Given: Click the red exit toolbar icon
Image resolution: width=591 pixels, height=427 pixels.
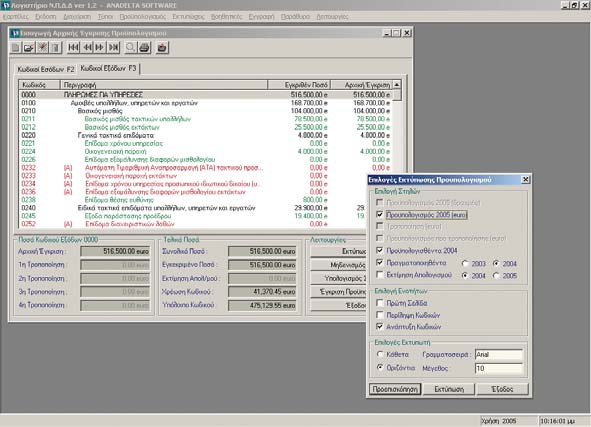Looking at the screenshot, I should pos(162,47).
